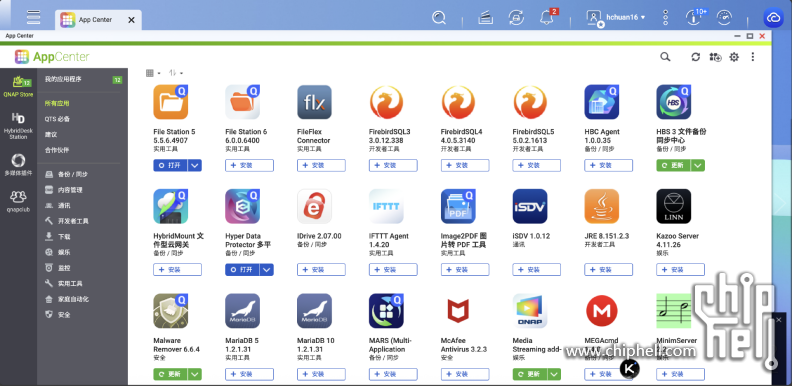Refresh the App Center app list
The image size is (792, 386).
pos(696,57)
